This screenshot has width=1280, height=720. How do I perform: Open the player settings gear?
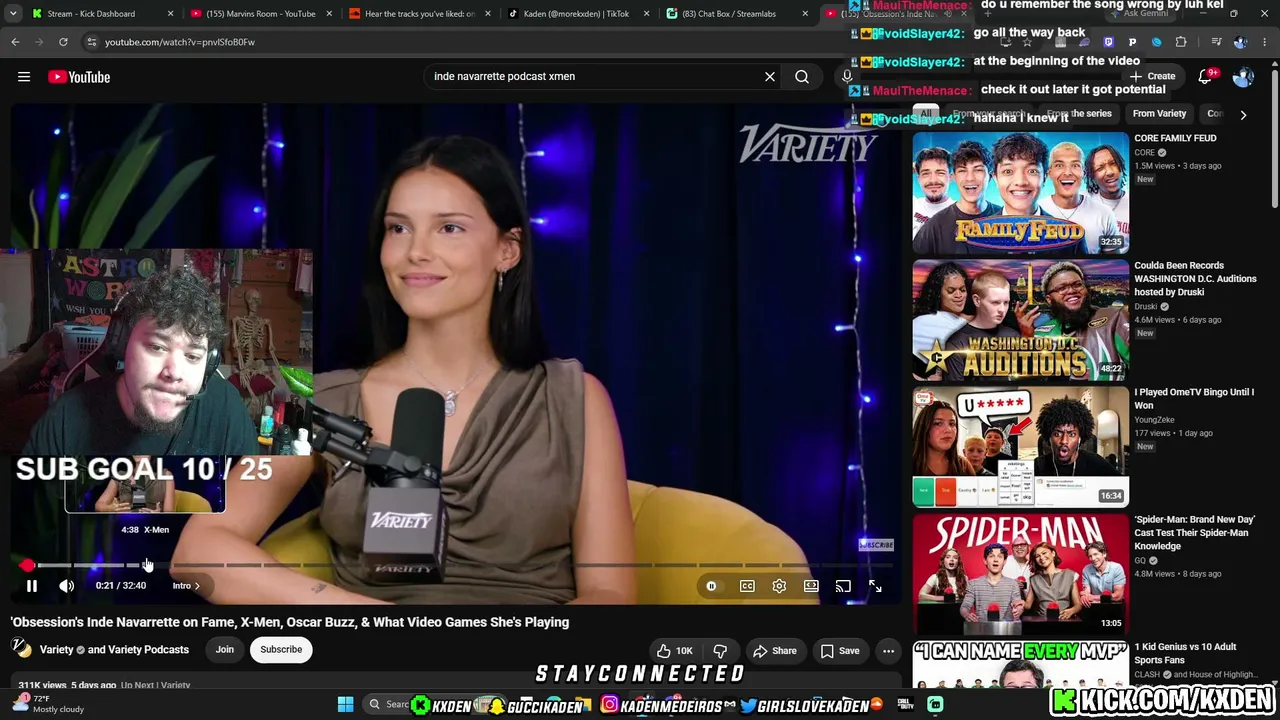(x=779, y=586)
